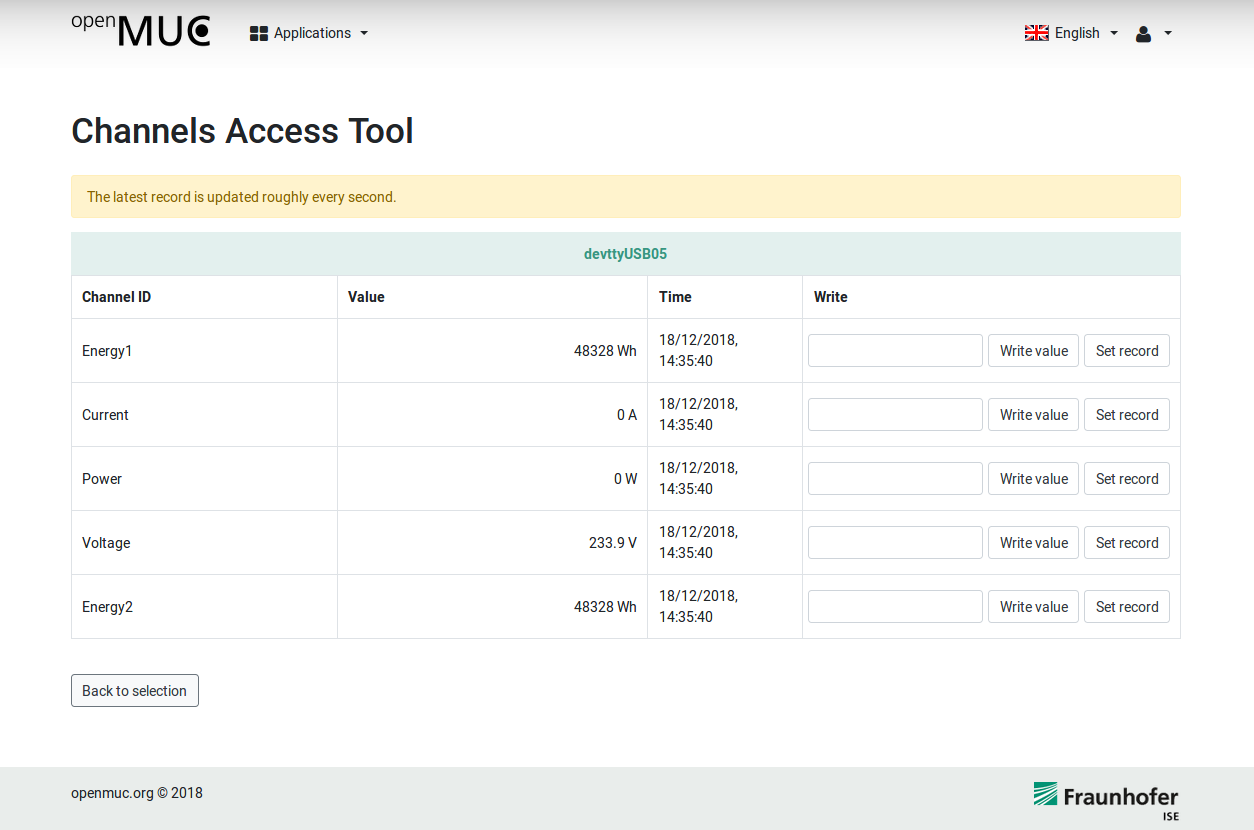Click Write value for Current
The height and width of the screenshot is (830, 1254).
point(1033,414)
